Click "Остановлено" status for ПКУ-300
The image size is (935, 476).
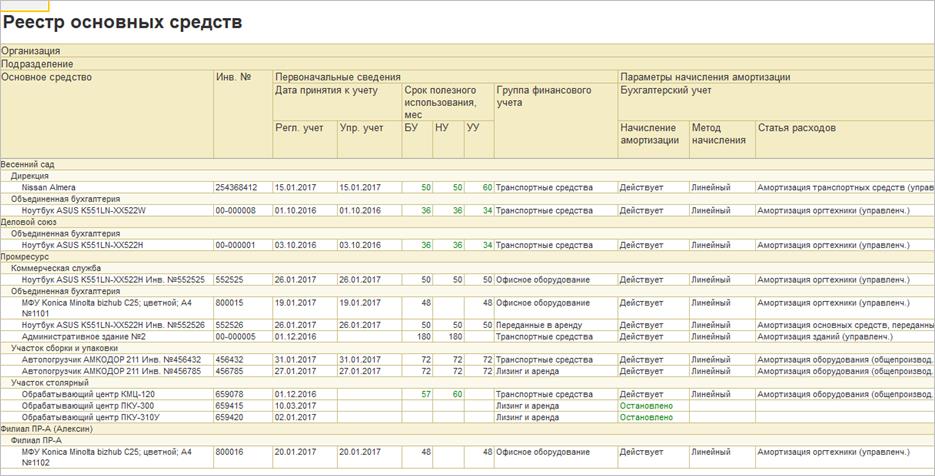point(646,406)
